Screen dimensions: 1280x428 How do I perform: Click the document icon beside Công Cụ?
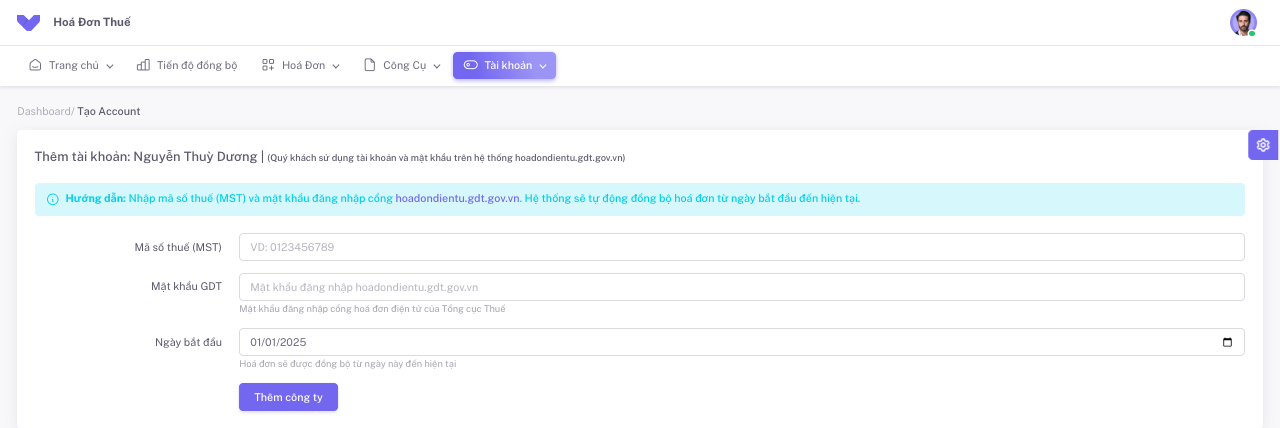[370, 65]
